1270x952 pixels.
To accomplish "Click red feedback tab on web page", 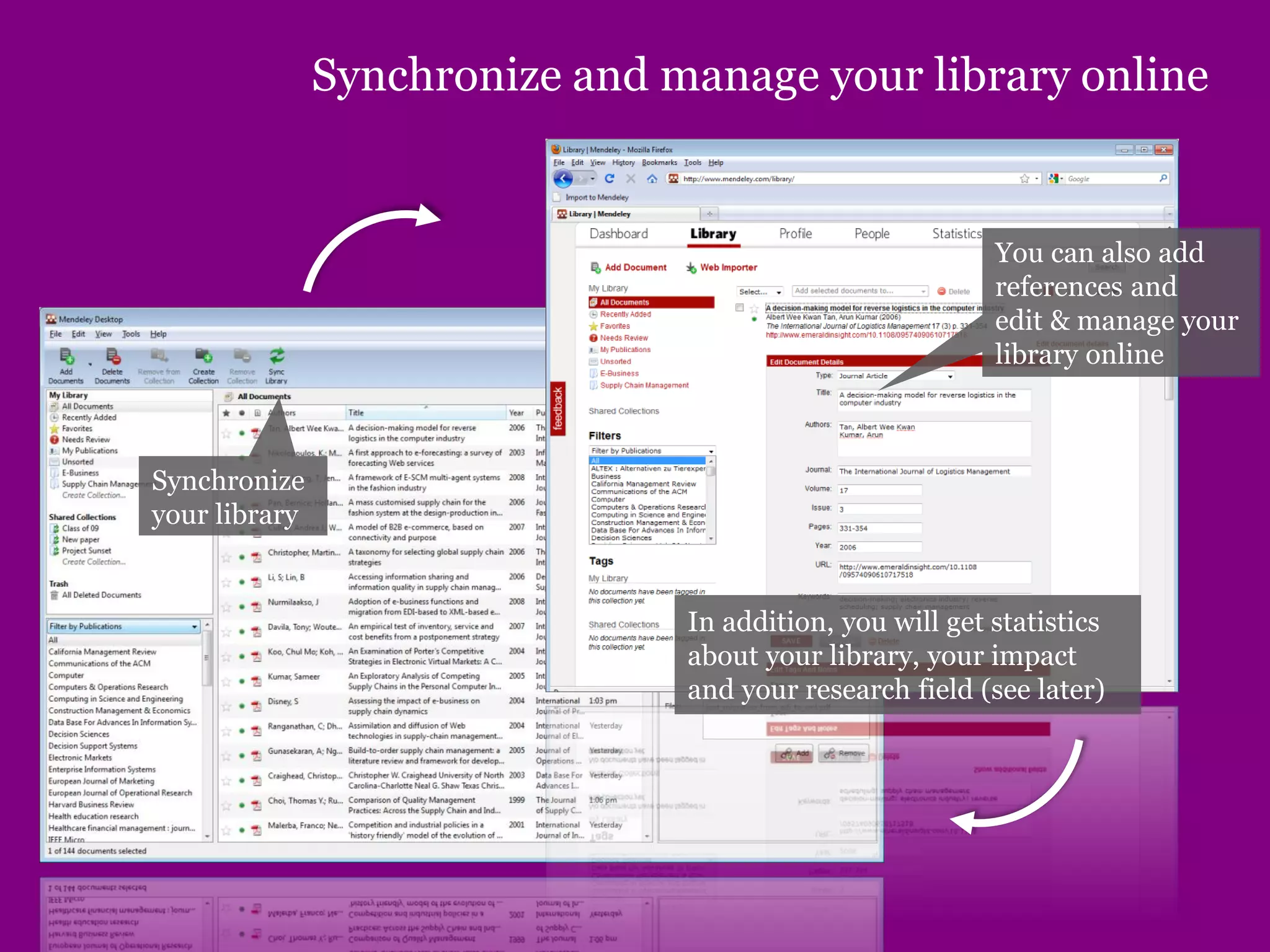I will (558, 408).
